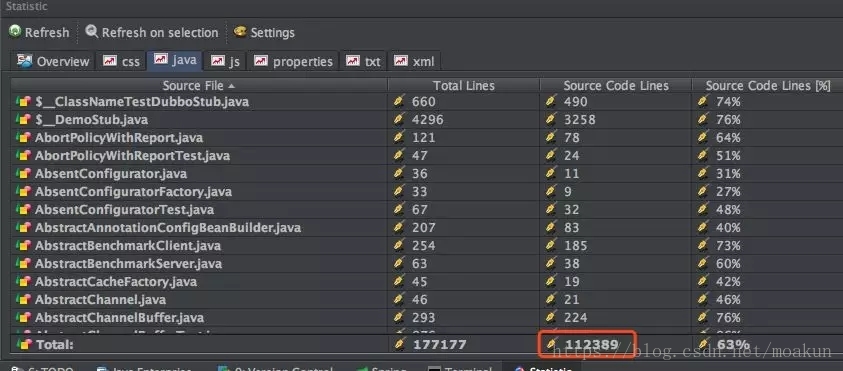Click file icon beside AbortPolicyWithReport.java

pyautogui.click(x=23, y=138)
